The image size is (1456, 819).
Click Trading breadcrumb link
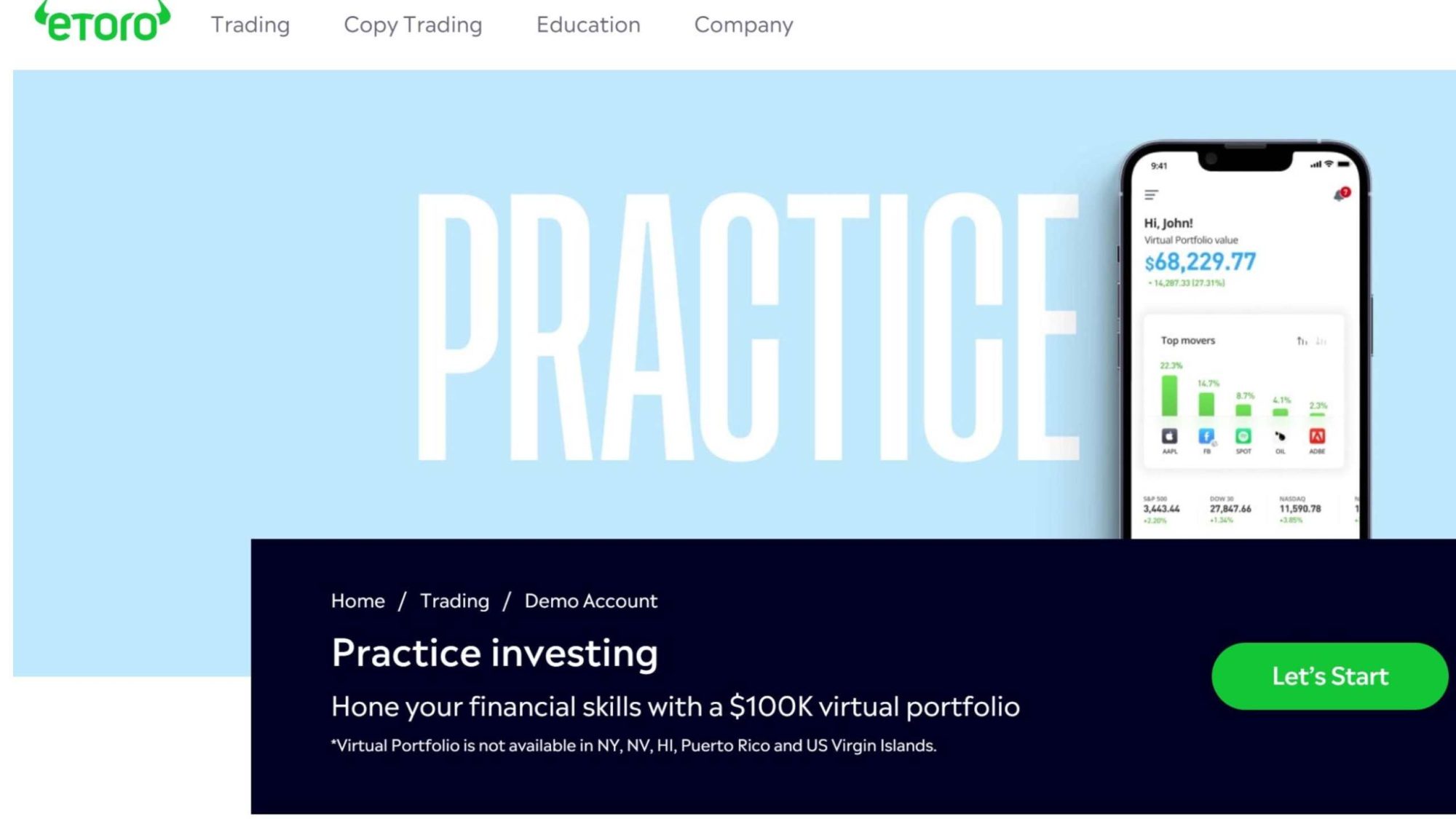(454, 601)
